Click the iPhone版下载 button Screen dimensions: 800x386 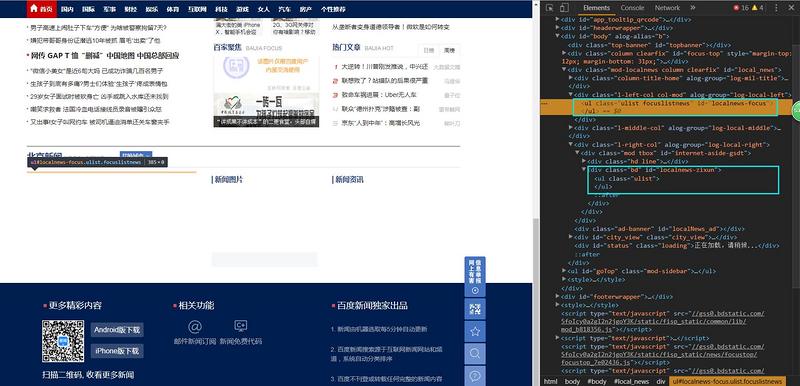pos(117,351)
